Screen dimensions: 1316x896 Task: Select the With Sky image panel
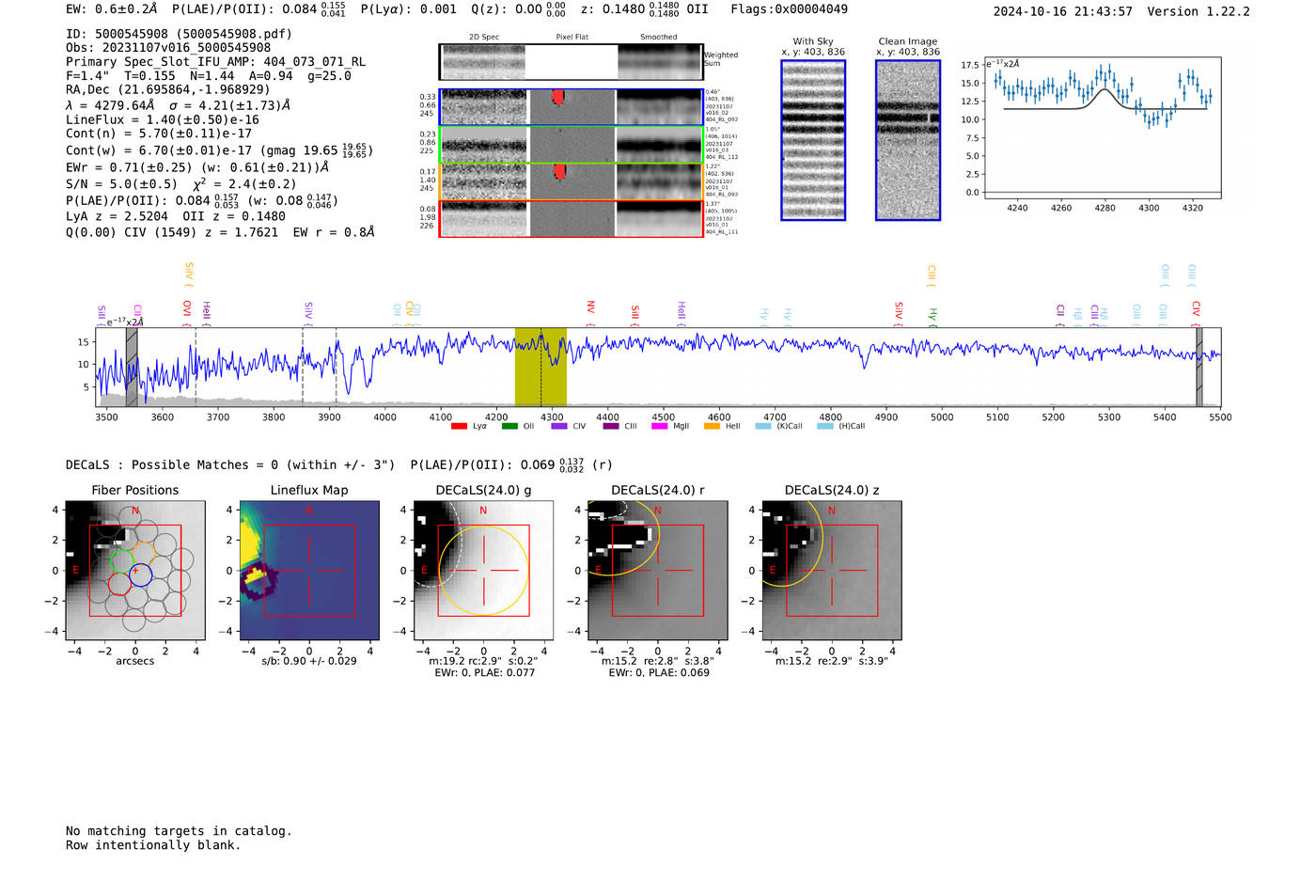813,140
